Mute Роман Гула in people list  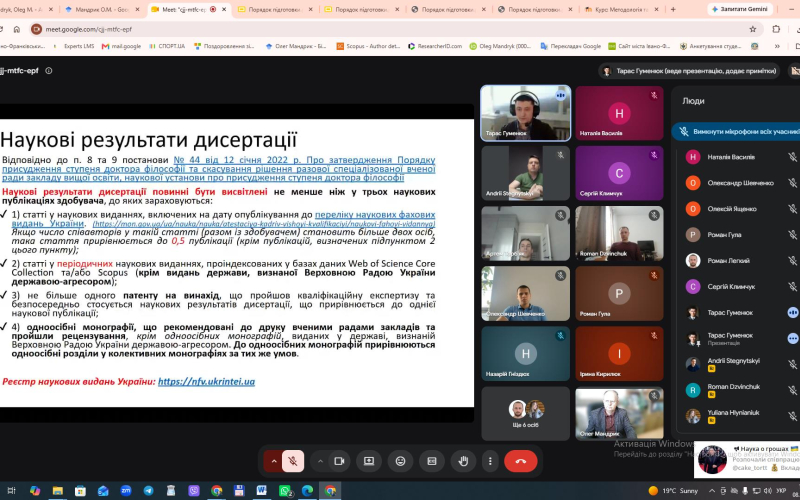[x=792, y=235]
